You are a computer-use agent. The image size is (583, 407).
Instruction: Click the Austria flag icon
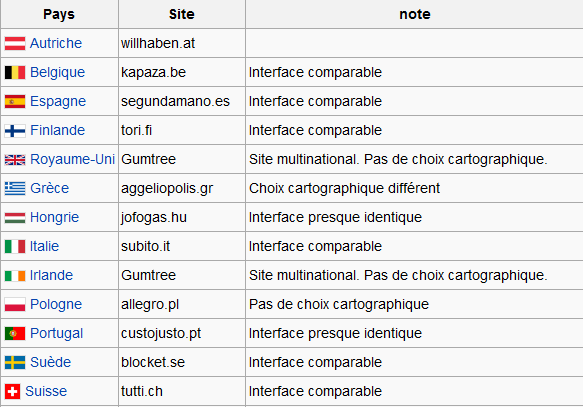(15, 43)
